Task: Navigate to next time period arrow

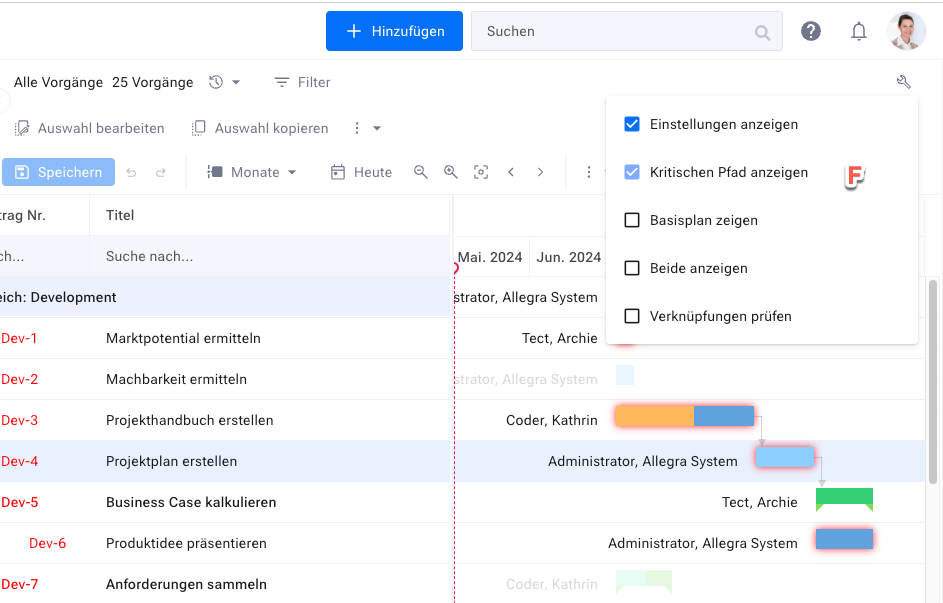Action: click(540, 172)
